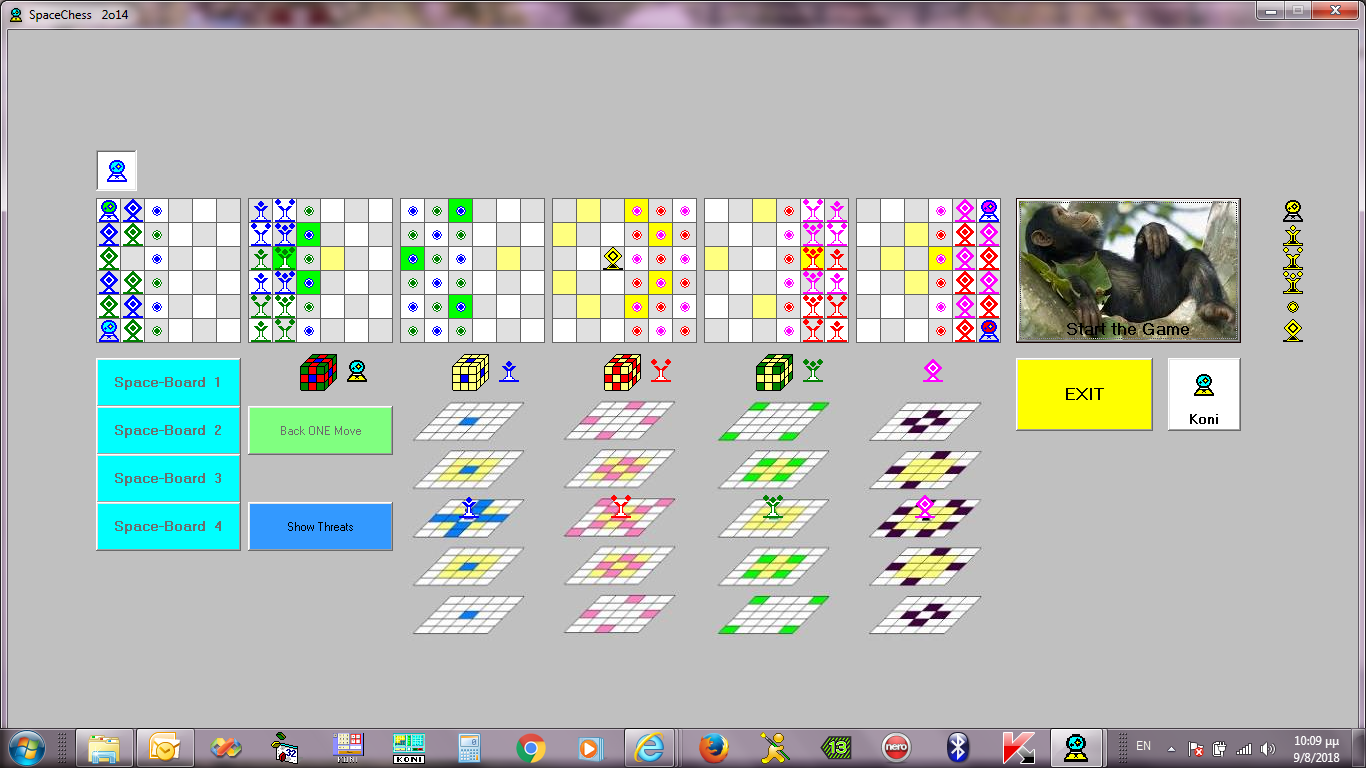
Task: Click the top yellow piece in right column
Action: click(x=1292, y=211)
